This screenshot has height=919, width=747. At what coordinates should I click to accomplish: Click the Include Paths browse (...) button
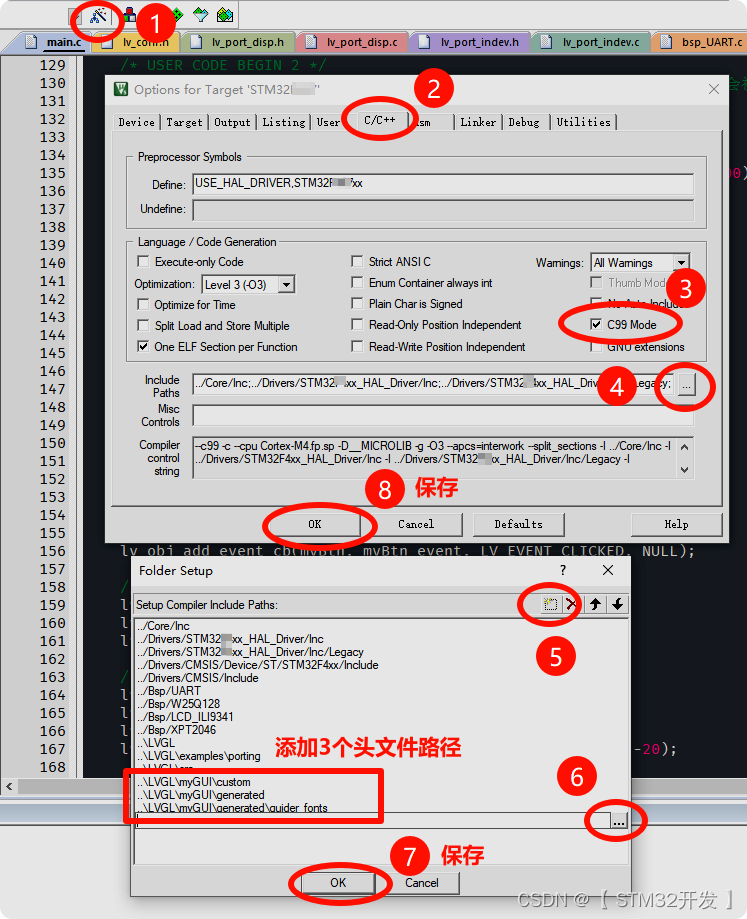(x=686, y=385)
